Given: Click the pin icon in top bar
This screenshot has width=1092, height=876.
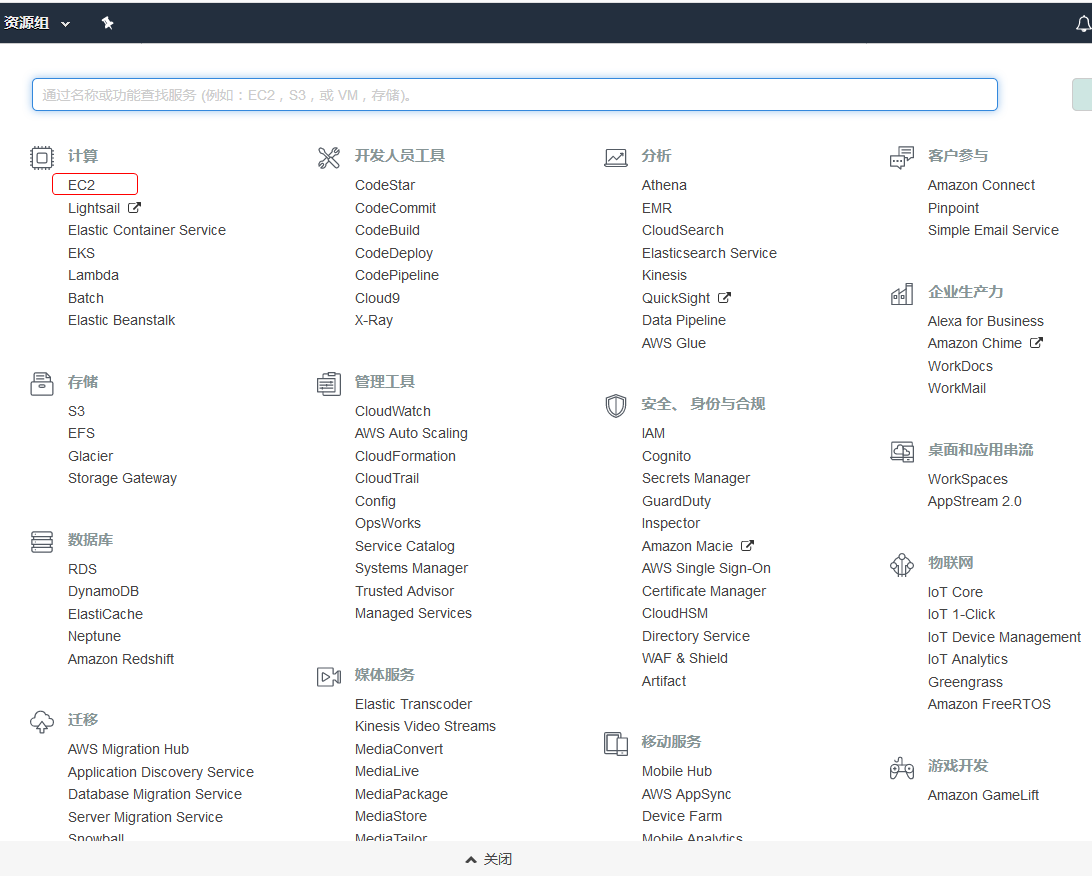Looking at the screenshot, I should point(107,23).
